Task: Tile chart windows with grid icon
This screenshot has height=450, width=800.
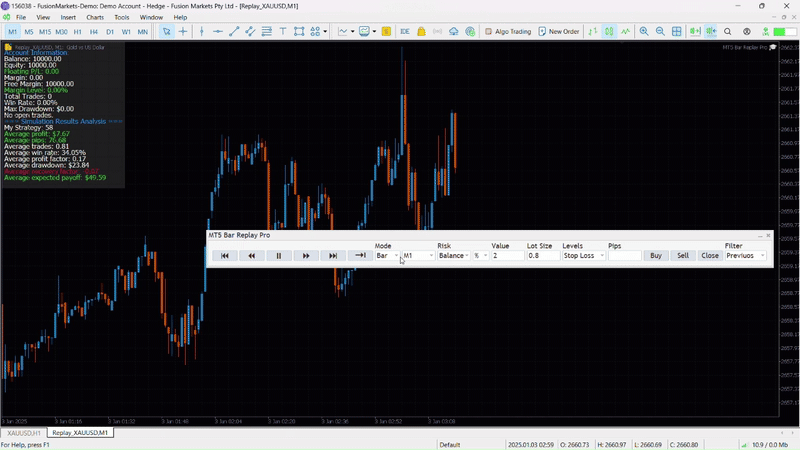Action: coord(677,32)
